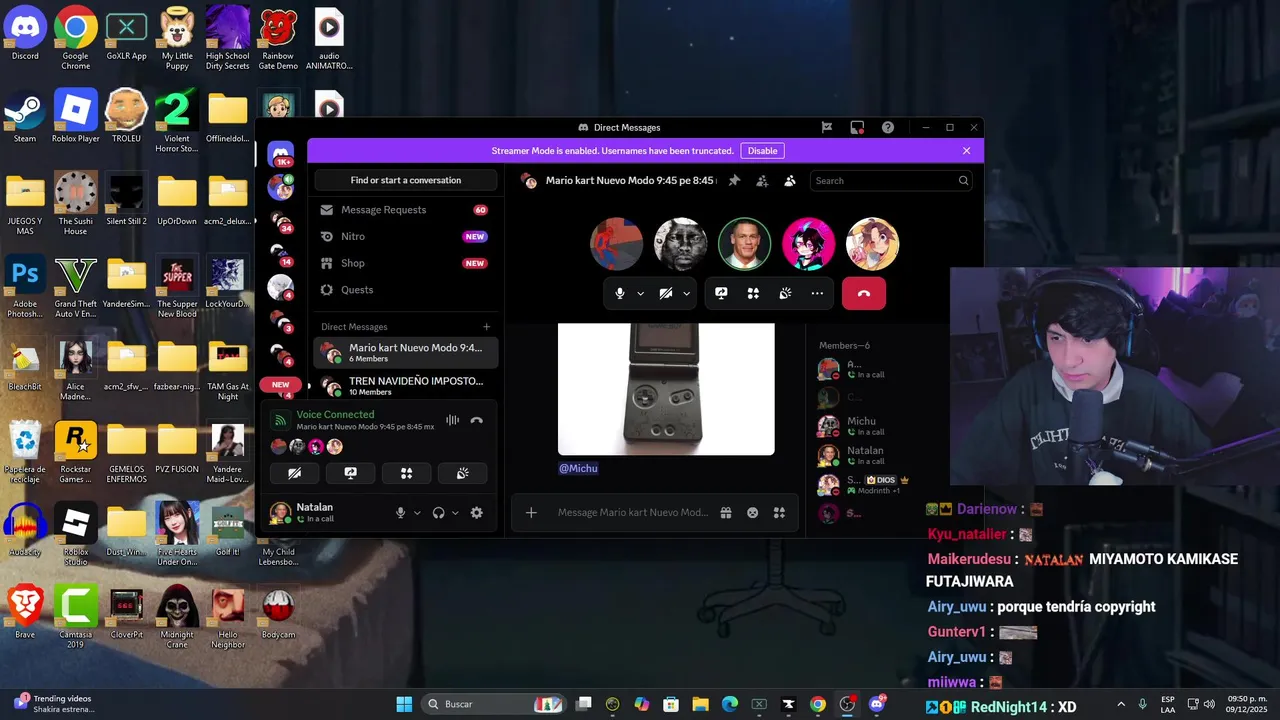Click the John Cena avatar in the call
Image resolution: width=1280 pixels, height=720 pixels.
pos(744,244)
